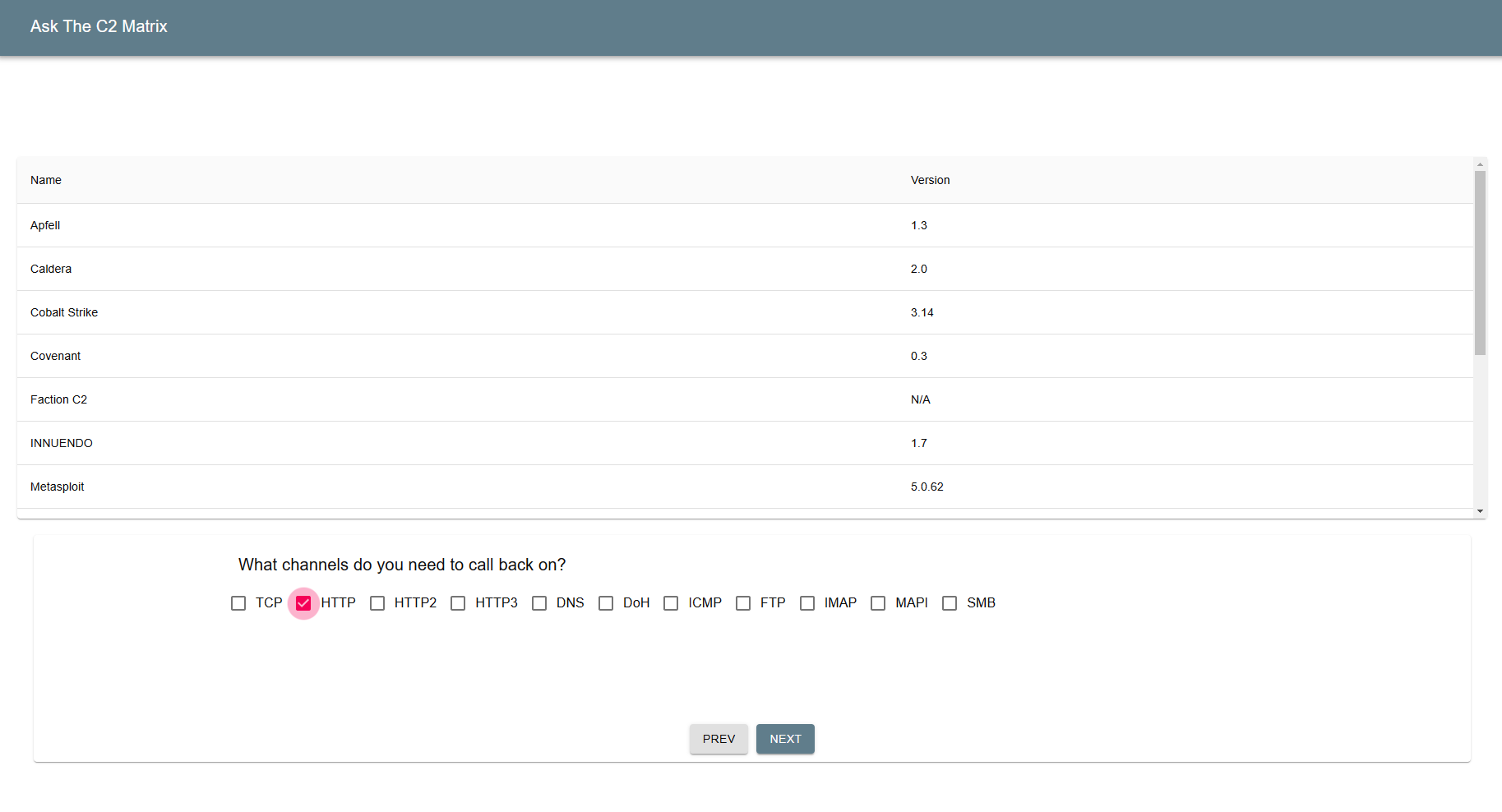Viewport: 1502px width, 812px height.
Task: Select the Caldera row
Action: (745, 269)
